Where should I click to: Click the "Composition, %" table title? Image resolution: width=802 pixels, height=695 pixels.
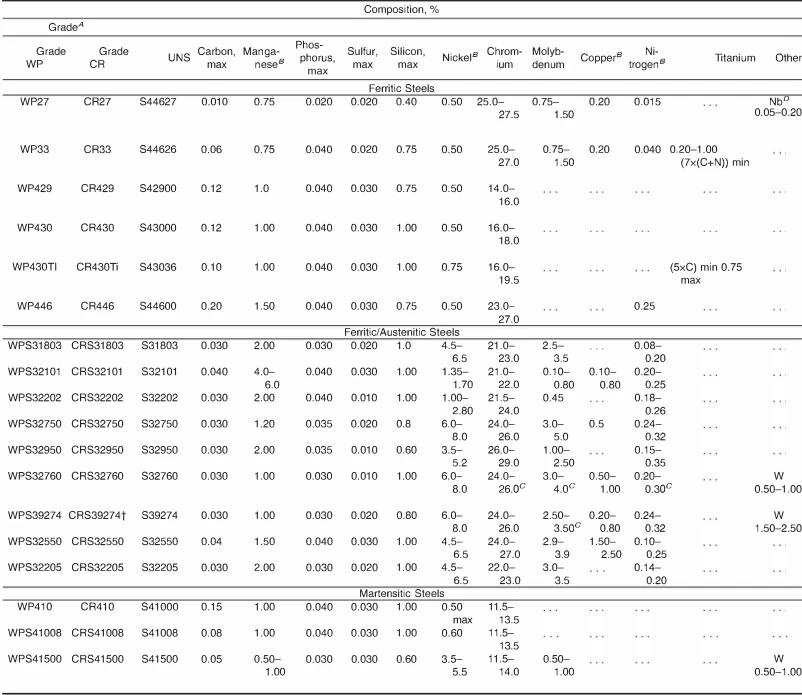pos(401,9)
